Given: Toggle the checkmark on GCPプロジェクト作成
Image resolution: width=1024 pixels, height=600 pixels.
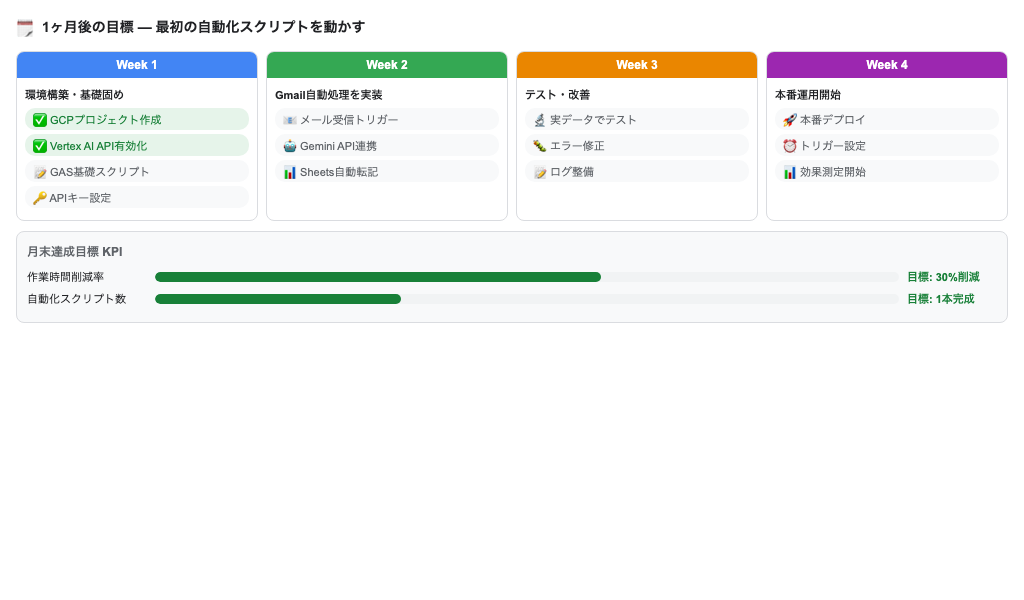Looking at the screenshot, I should pyautogui.click(x=40, y=120).
